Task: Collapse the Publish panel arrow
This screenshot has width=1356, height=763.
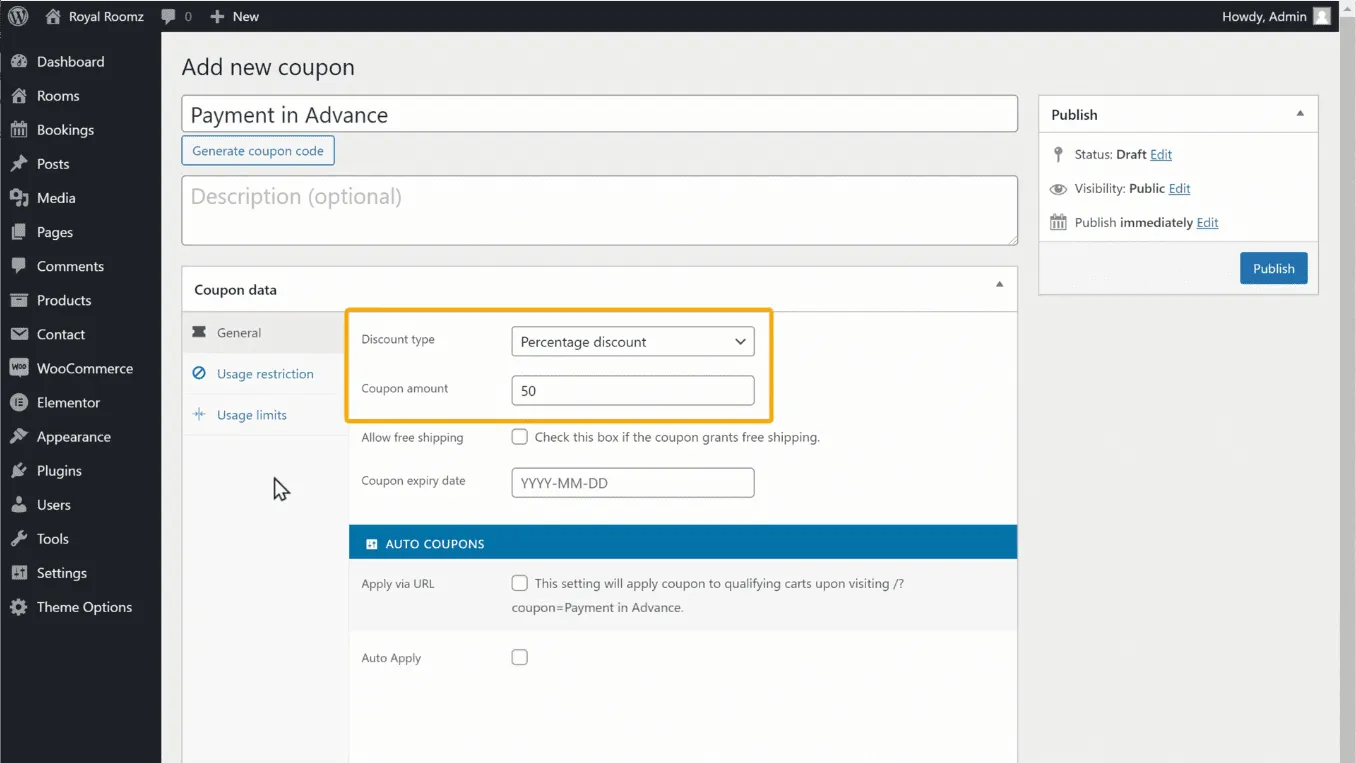Action: (1299, 114)
